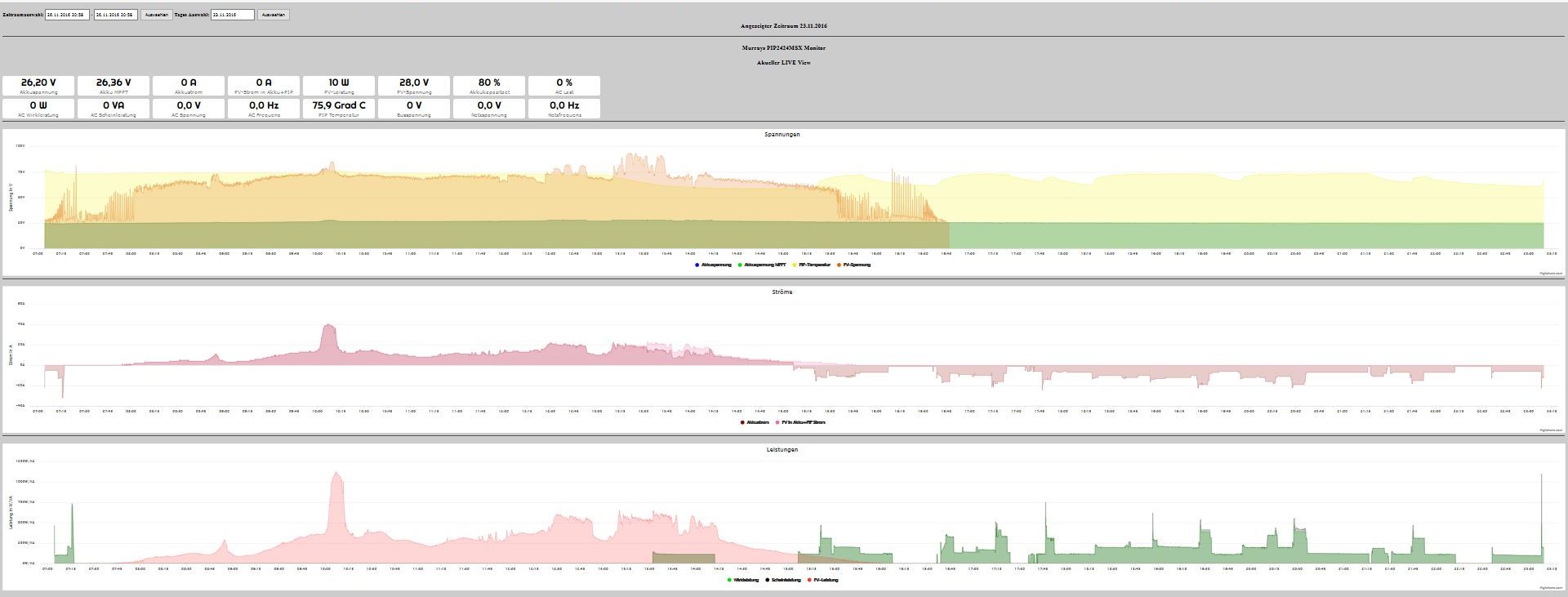Click the Leistungen chart title
This screenshot has height=597, width=1568.
point(782,449)
